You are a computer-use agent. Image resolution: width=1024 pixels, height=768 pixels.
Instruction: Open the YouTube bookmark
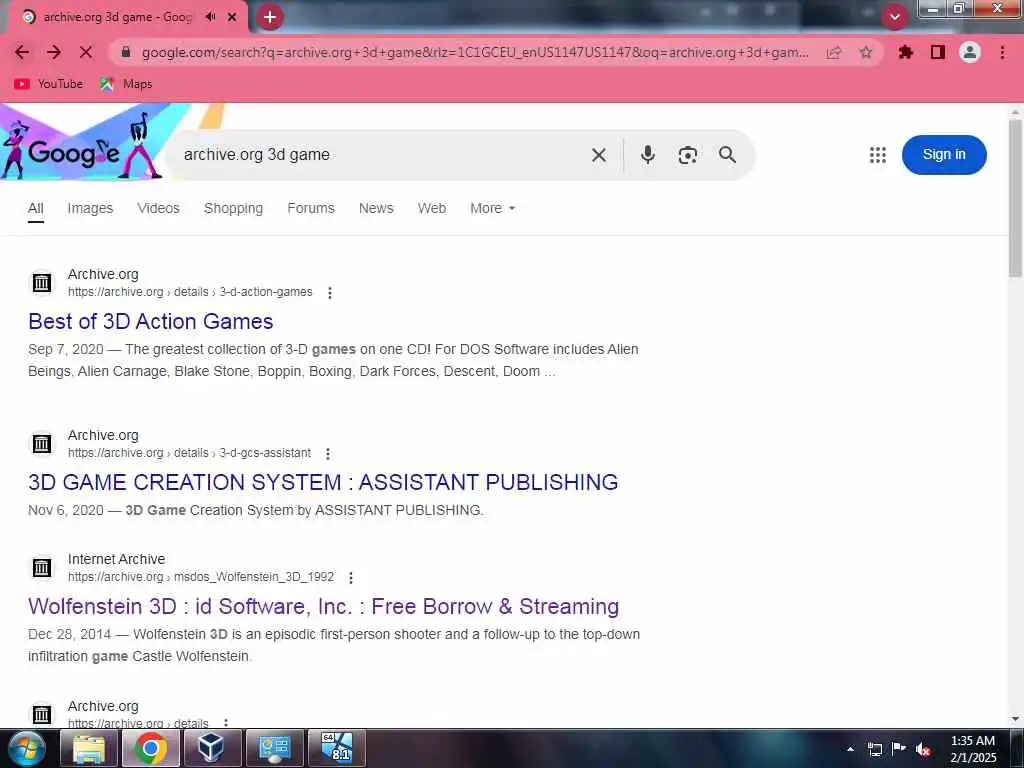click(x=49, y=84)
